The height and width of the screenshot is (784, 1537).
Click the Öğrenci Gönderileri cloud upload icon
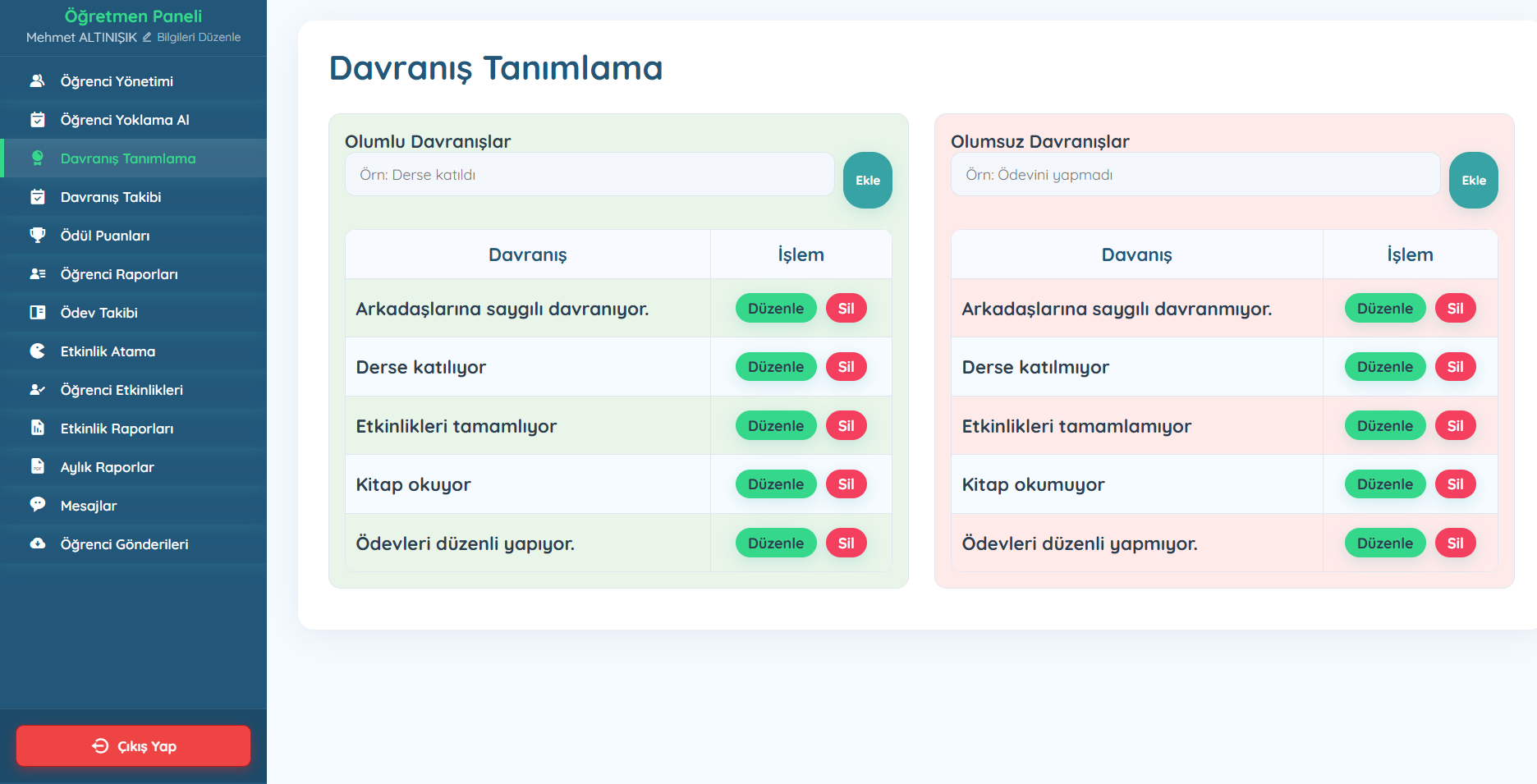(38, 543)
